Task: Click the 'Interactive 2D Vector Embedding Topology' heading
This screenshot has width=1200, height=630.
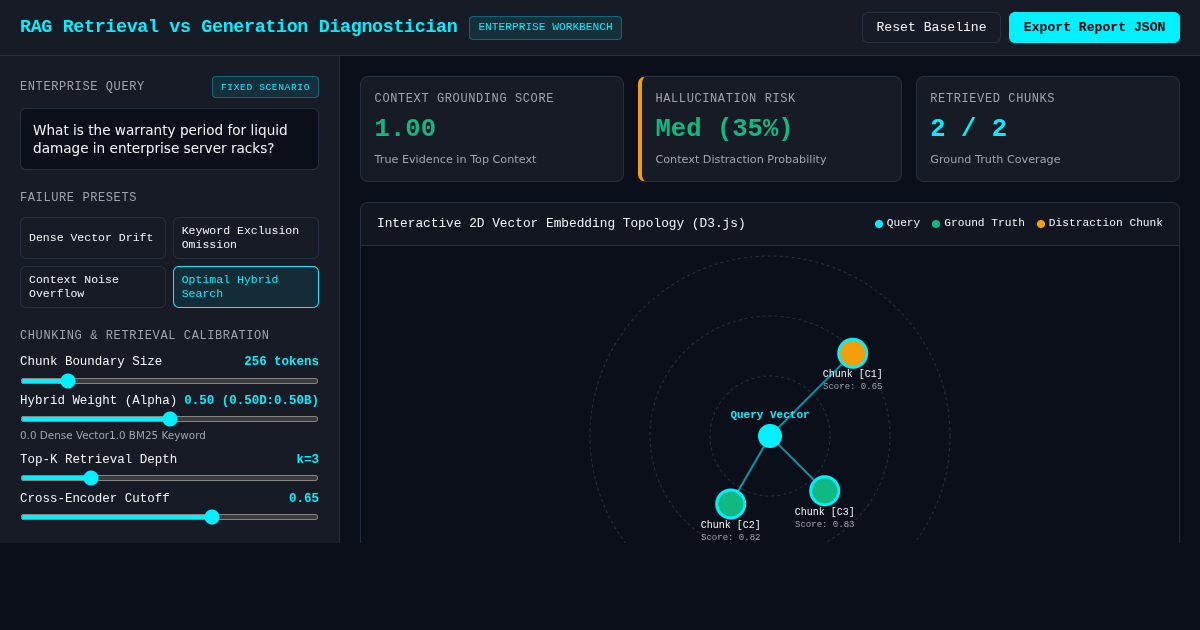Action: point(561,224)
